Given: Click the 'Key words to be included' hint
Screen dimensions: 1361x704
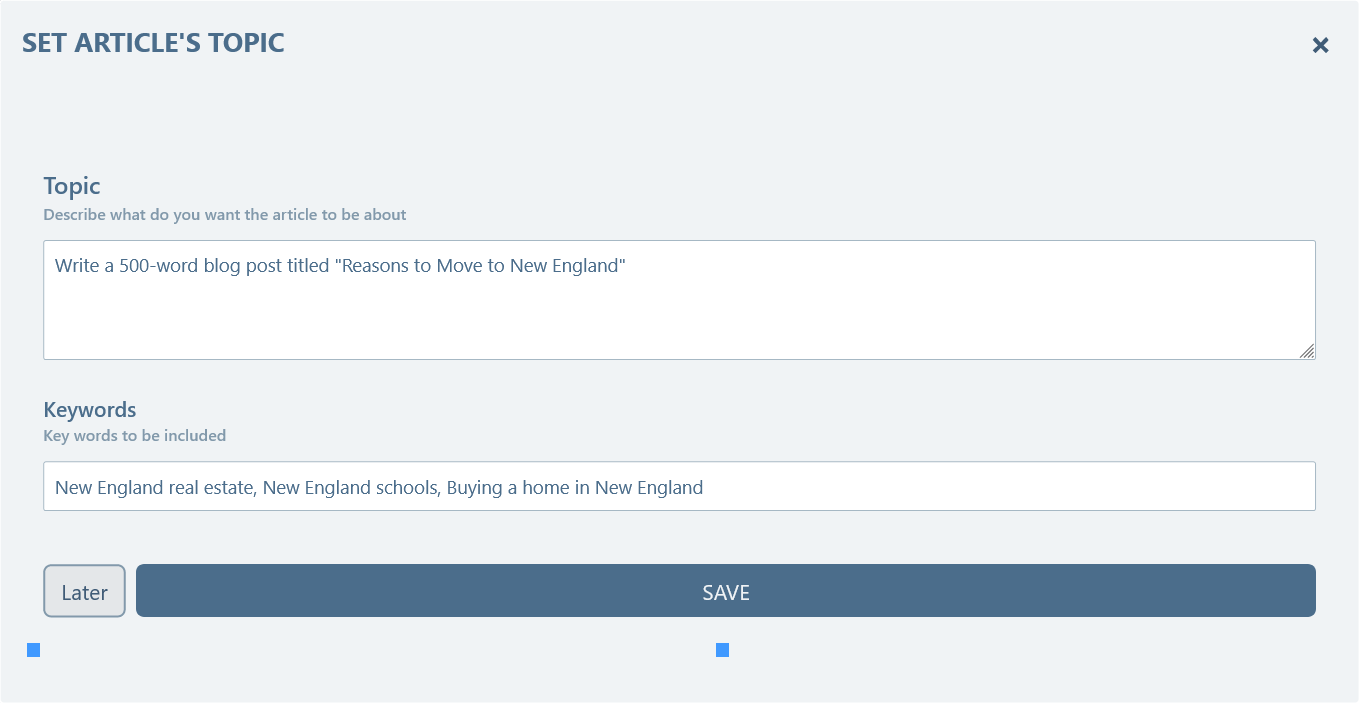Looking at the screenshot, I should pyautogui.click(x=134, y=436).
